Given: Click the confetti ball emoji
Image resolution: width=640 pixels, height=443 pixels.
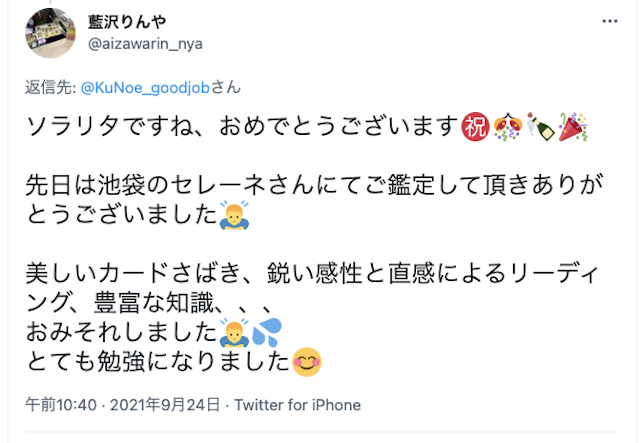Looking at the screenshot, I should click(507, 127).
